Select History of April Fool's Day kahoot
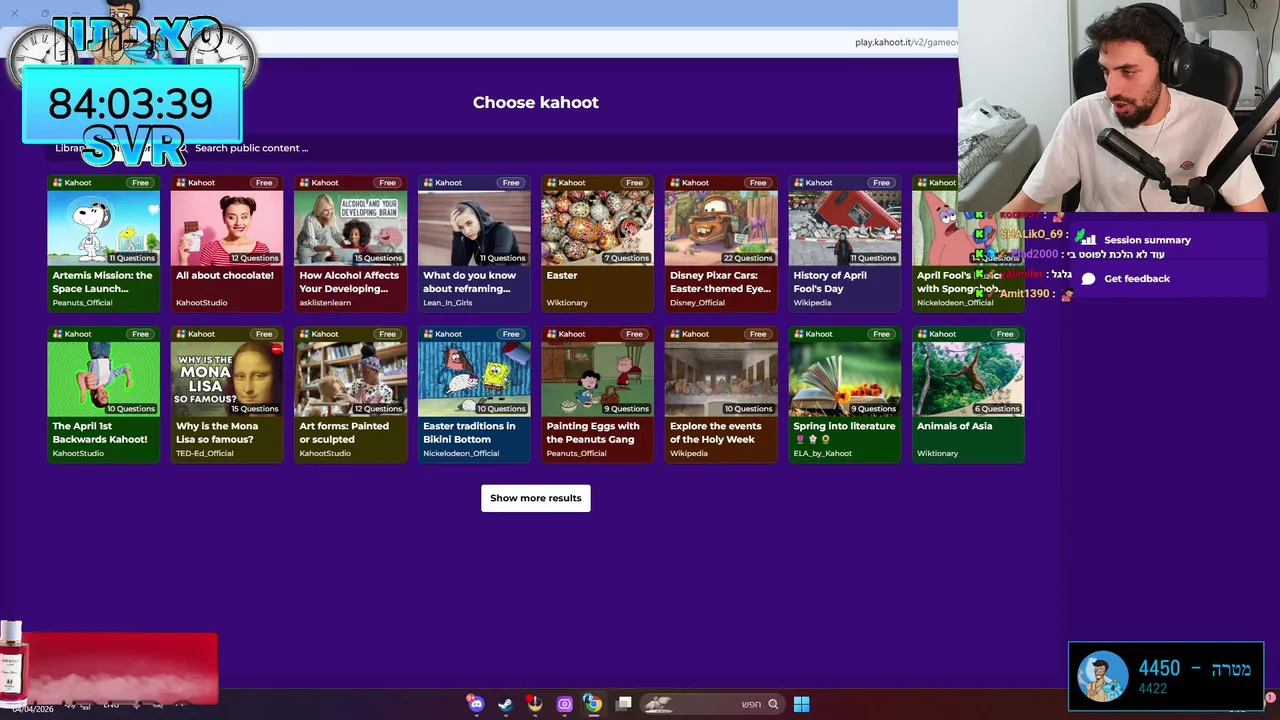This screenshot has height=720, width=1280. [844, 243]
